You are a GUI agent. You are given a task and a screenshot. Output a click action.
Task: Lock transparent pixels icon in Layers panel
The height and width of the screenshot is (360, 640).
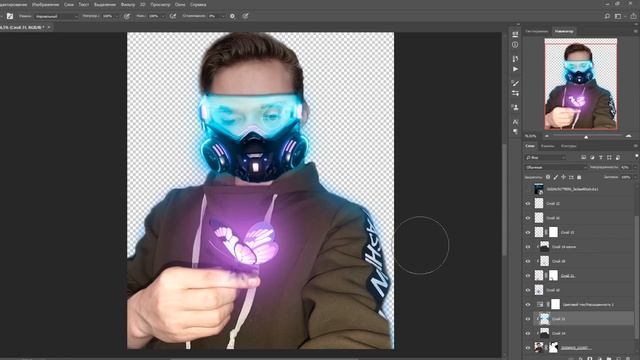(x=548, y=177)
